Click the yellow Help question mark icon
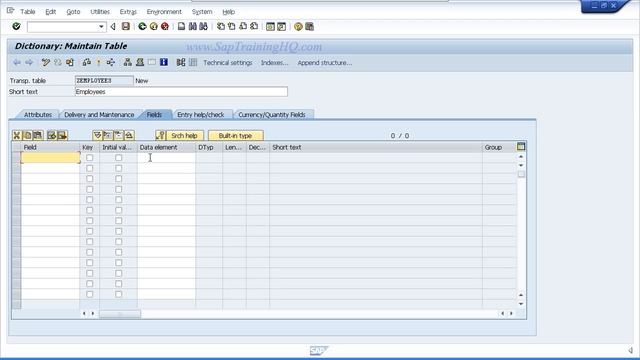This screenshot has width=640, height=360. pyautogui.click(x=298, y=27)
